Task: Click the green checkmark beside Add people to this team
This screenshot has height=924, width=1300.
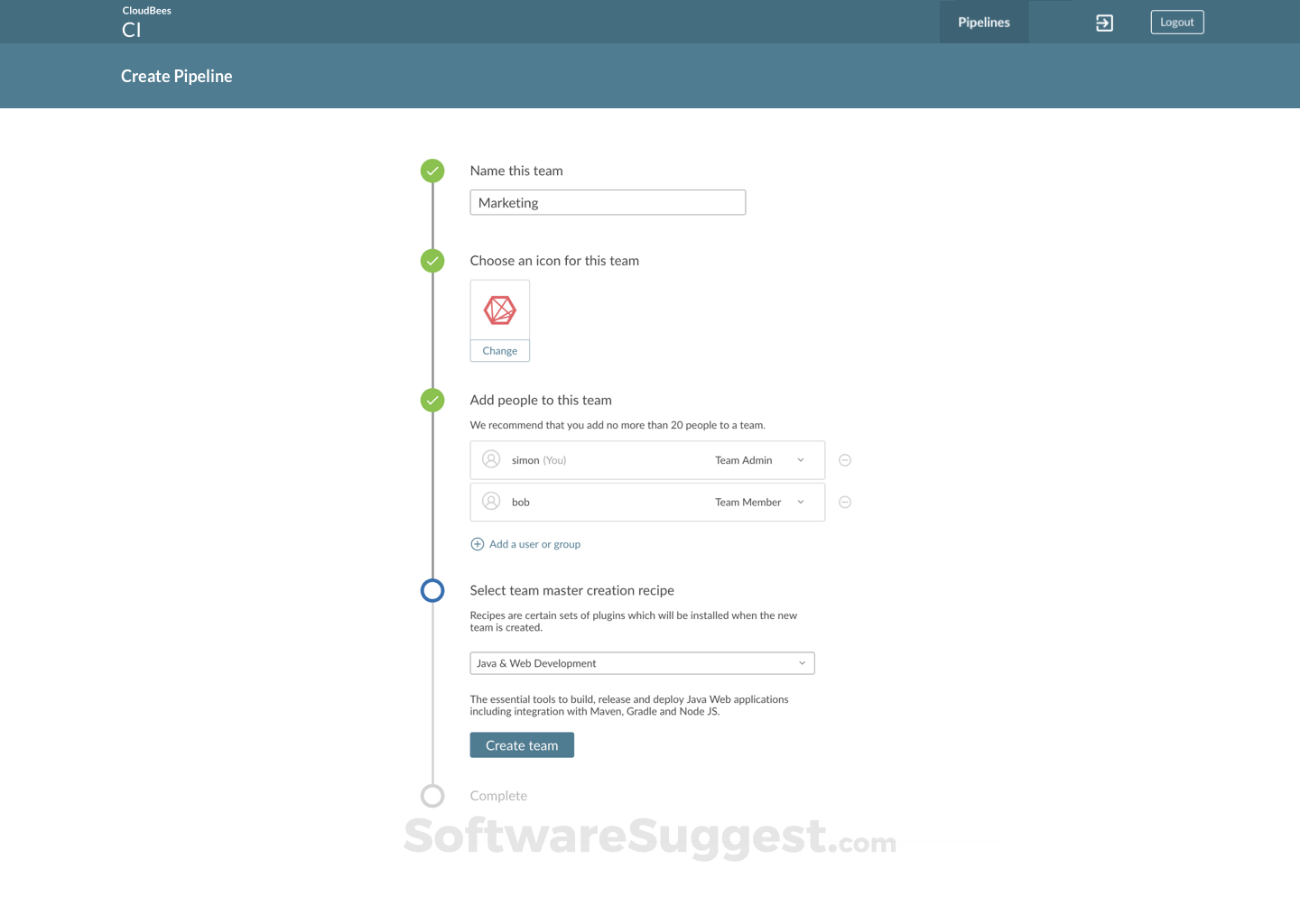Action: point(432,400)
